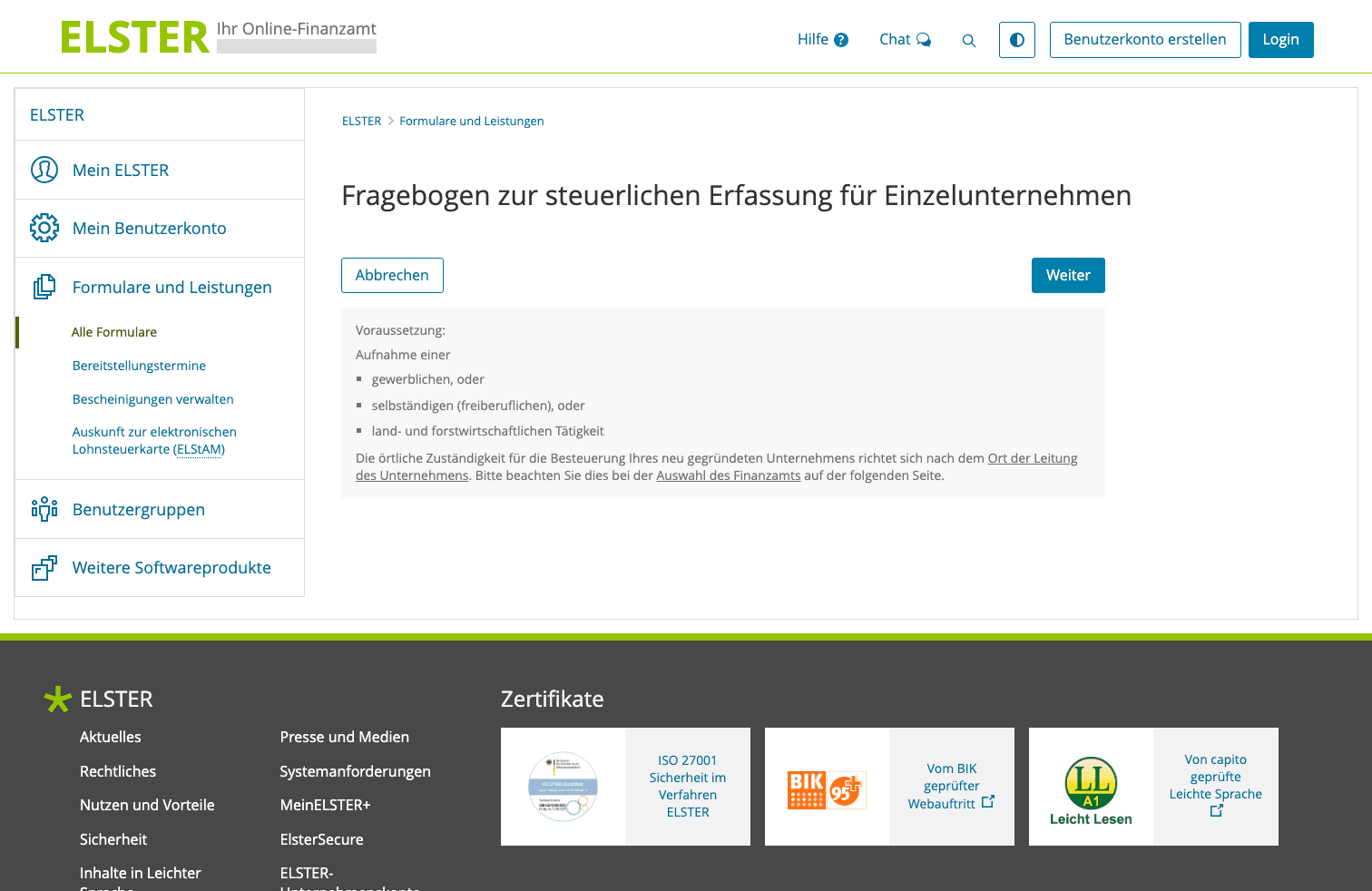Open MeinELSTER+ footer link
Screen dimensions: 1372x891
point(326,805)
